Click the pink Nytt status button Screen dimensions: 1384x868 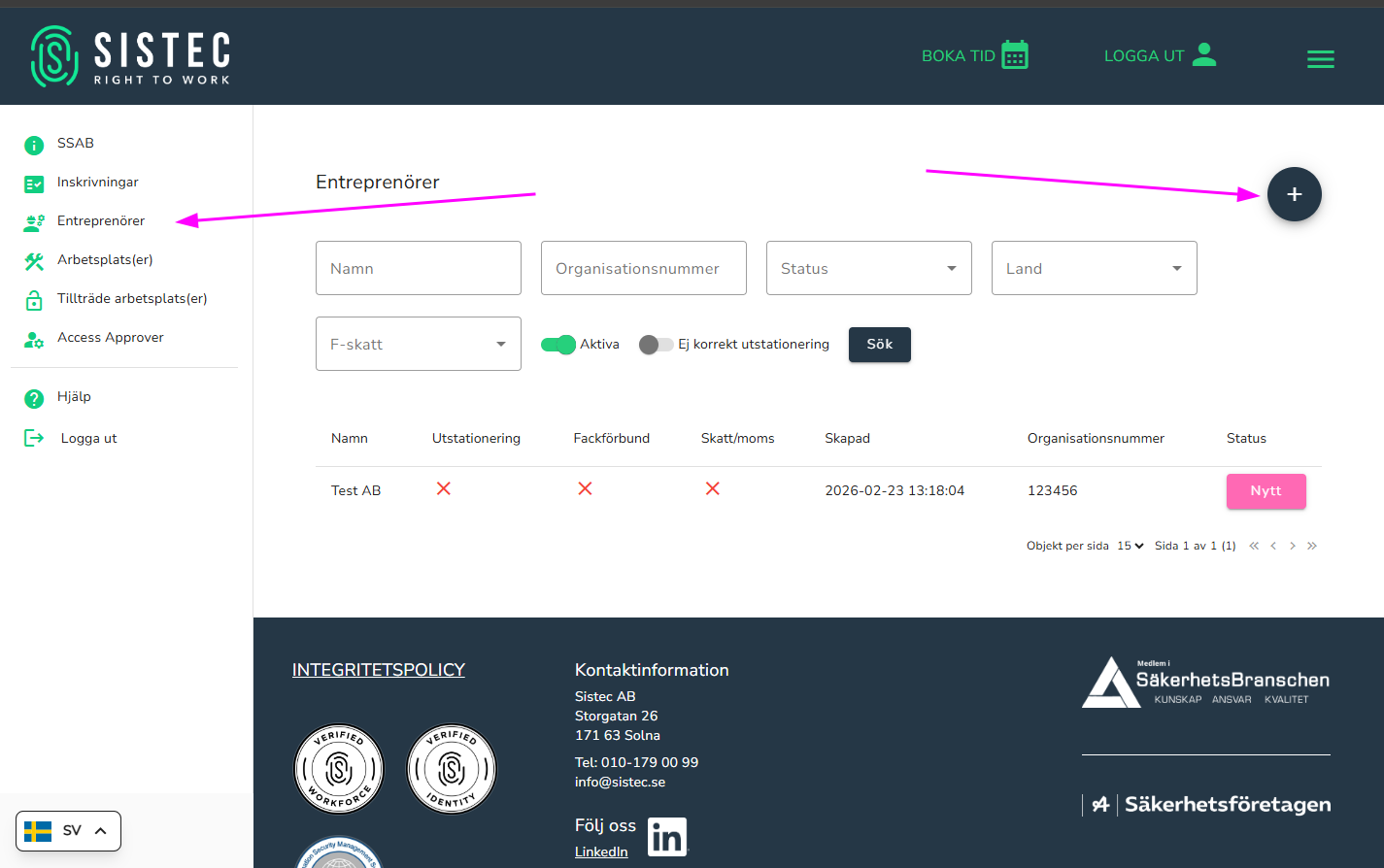click(x=1266, y=491)
